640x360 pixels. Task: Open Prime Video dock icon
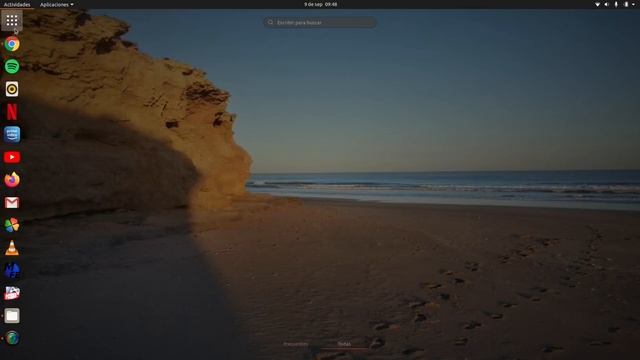pyautogui.click(x=12, y=134)
